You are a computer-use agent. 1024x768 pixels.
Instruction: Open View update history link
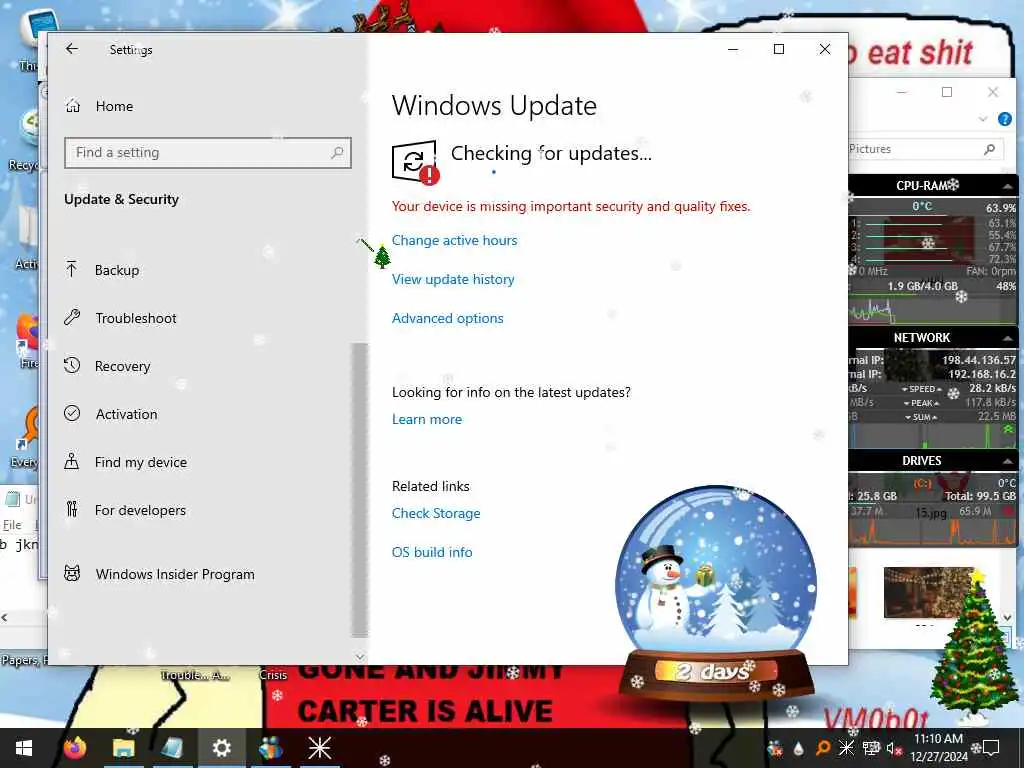(453, 280)
